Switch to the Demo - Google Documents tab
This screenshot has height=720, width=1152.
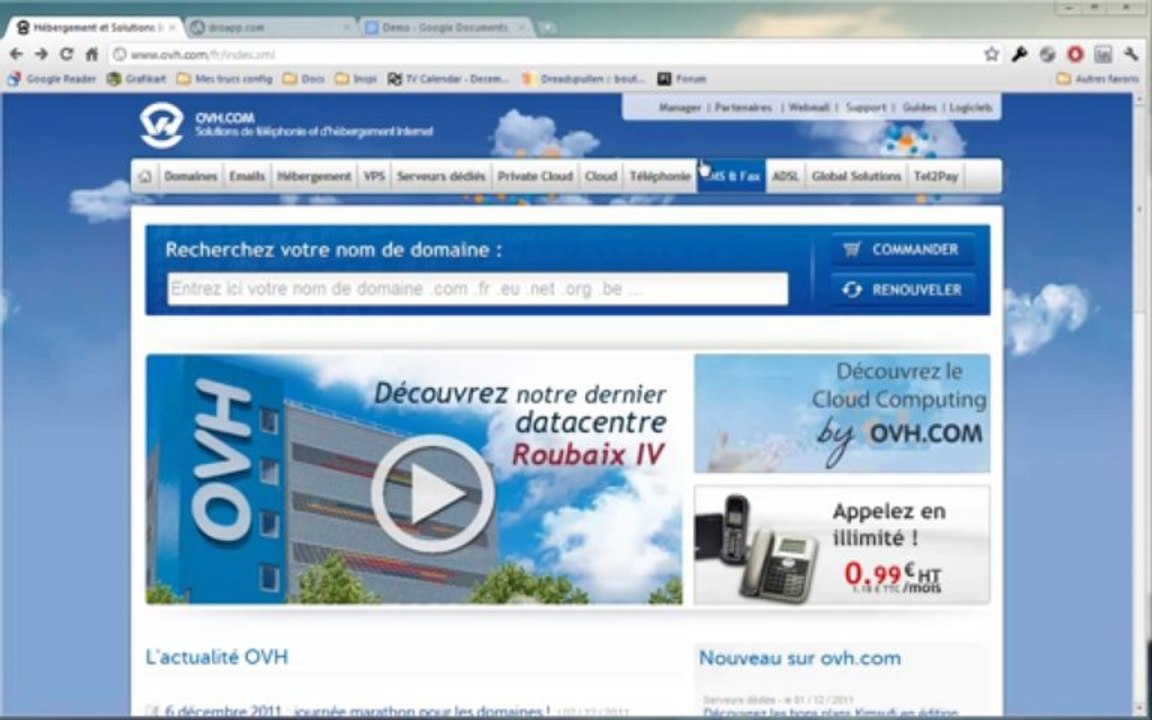click(445, 28)
